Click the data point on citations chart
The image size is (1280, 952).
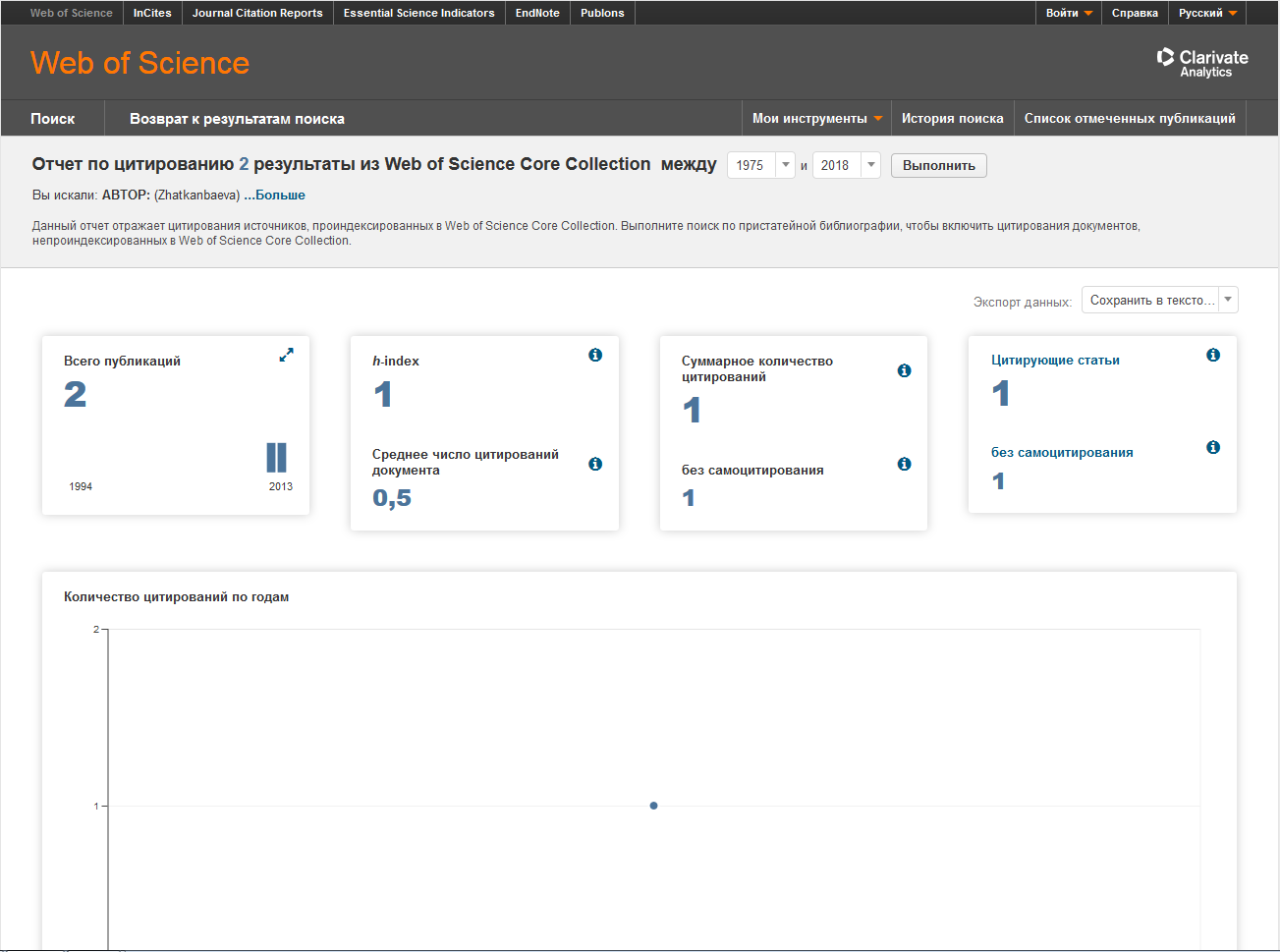(653, 806)
